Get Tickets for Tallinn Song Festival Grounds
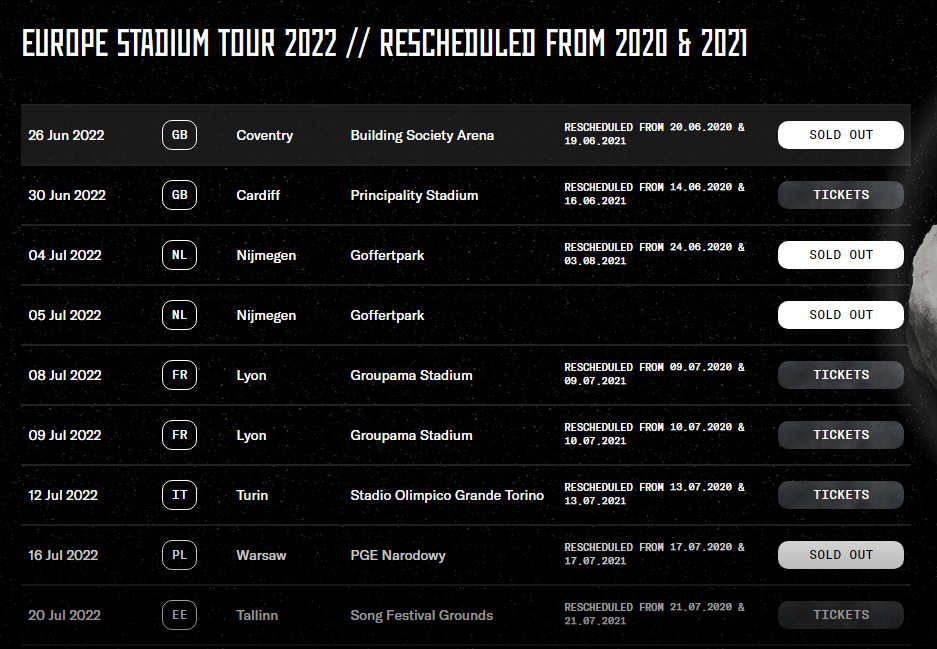Image resolution: width=937 pixels, height=649 pixels. point(841,615)
